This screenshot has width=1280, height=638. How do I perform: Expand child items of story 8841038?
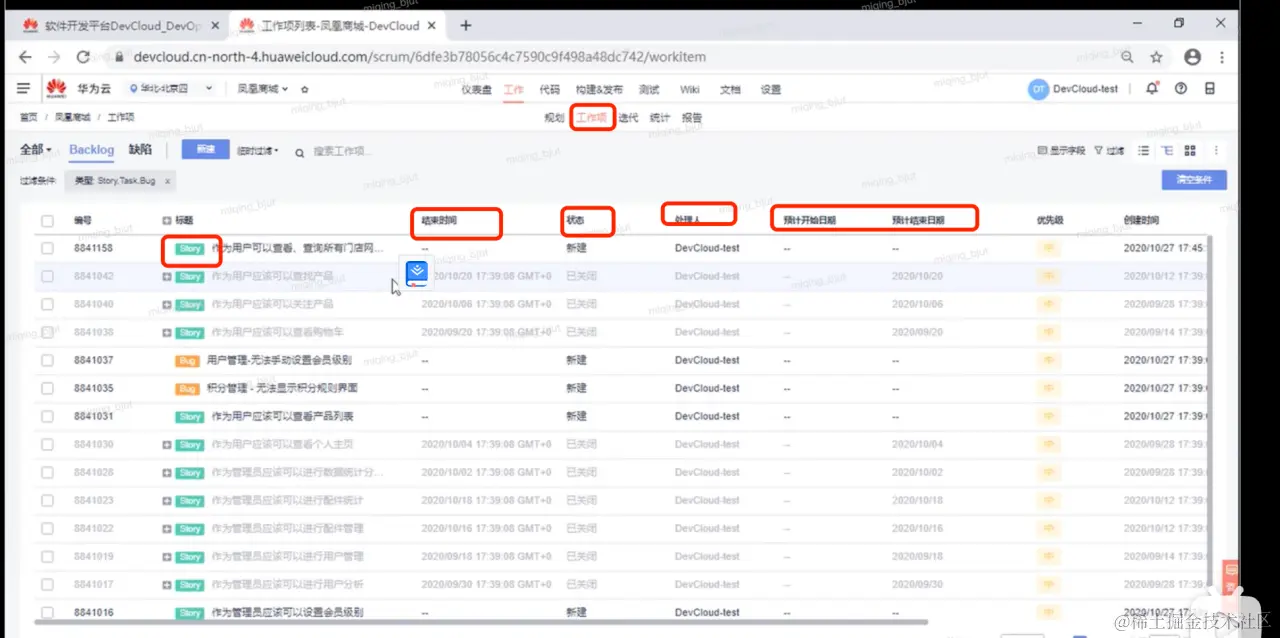[167, 332]
